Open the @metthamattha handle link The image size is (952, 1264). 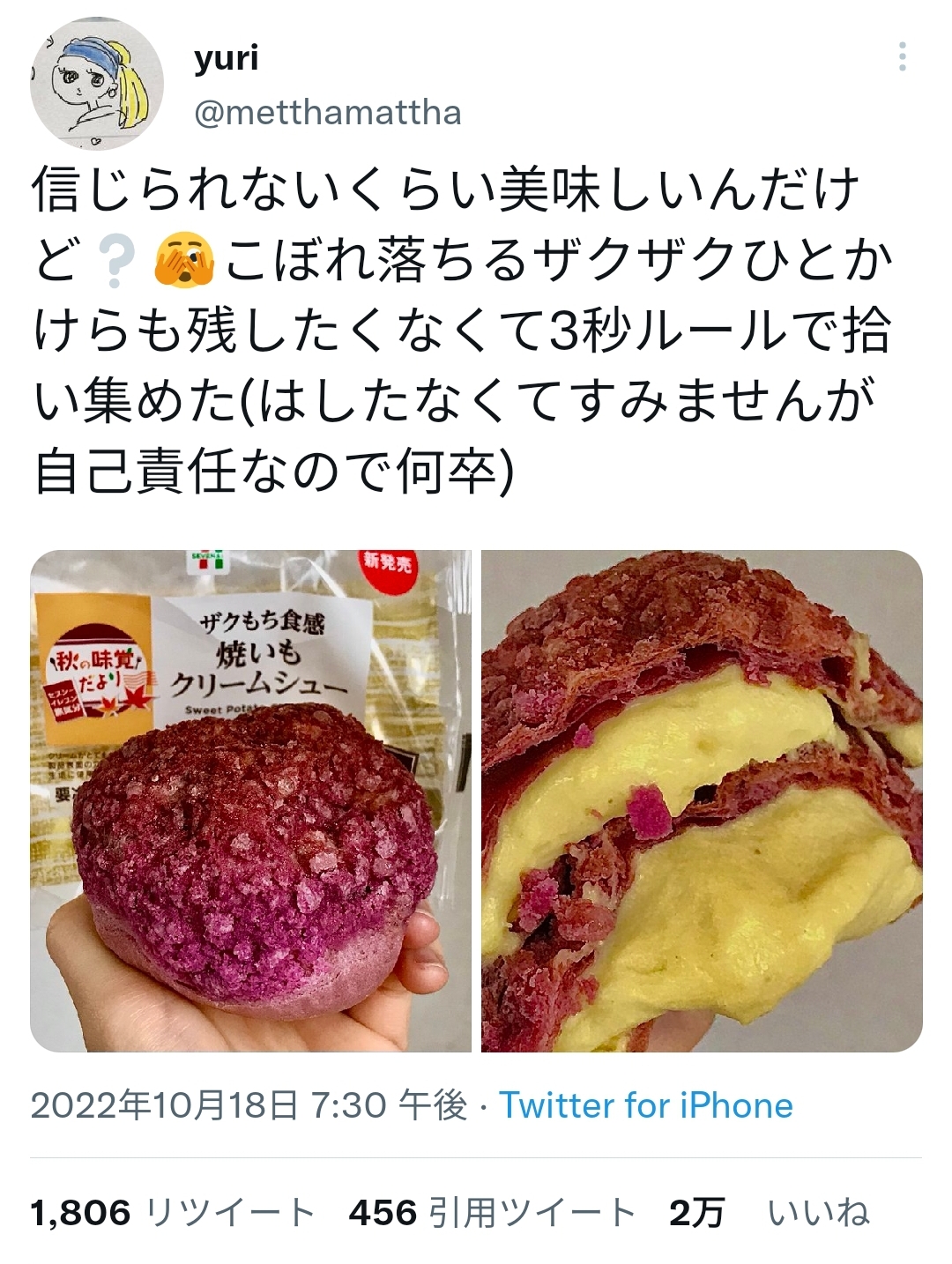(x=327, y=114)
